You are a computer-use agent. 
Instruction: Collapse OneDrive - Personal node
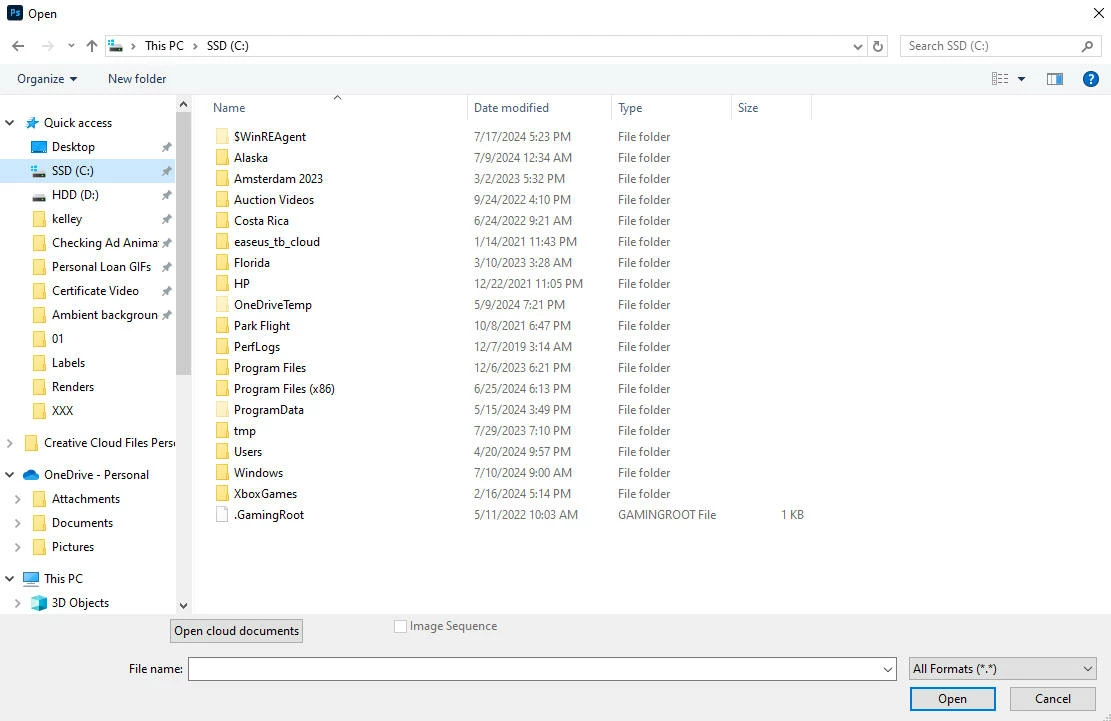[10, 475]
